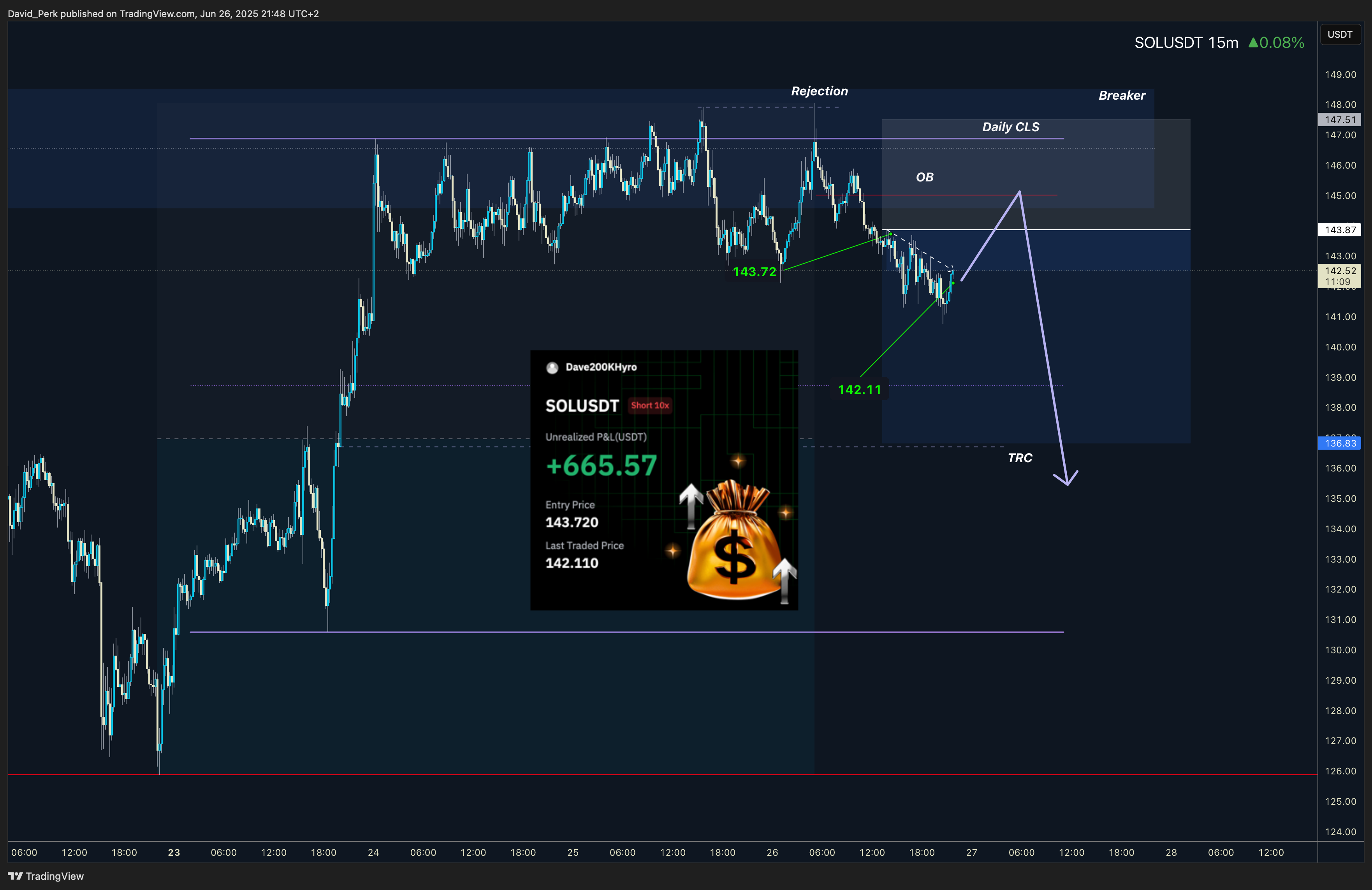
Task: Click the TRC annotation label
Action: [1020, 458]
